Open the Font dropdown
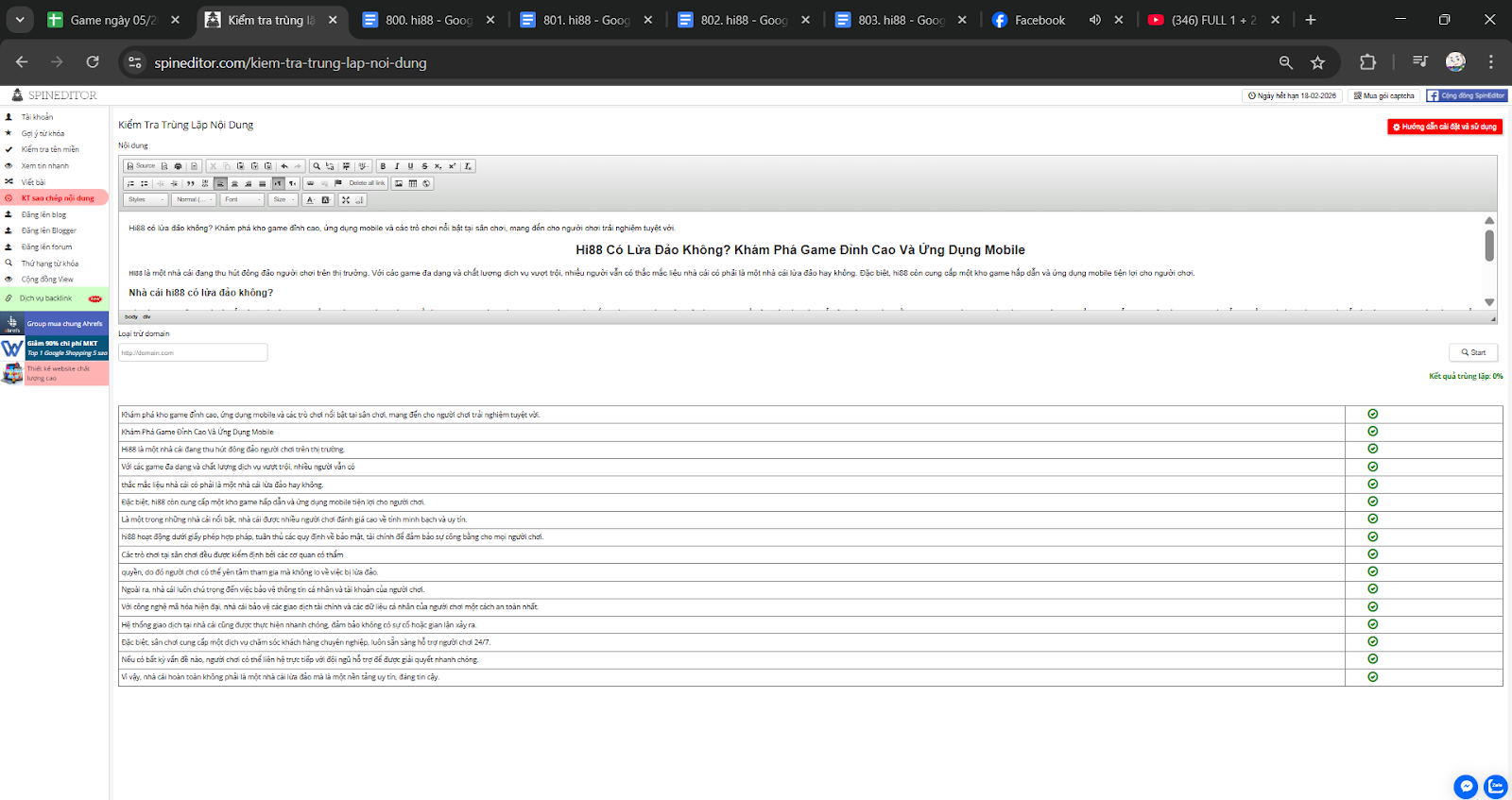Image resolution: width=1512 pixels, height=800 pixels. click(x=242, y=199)
